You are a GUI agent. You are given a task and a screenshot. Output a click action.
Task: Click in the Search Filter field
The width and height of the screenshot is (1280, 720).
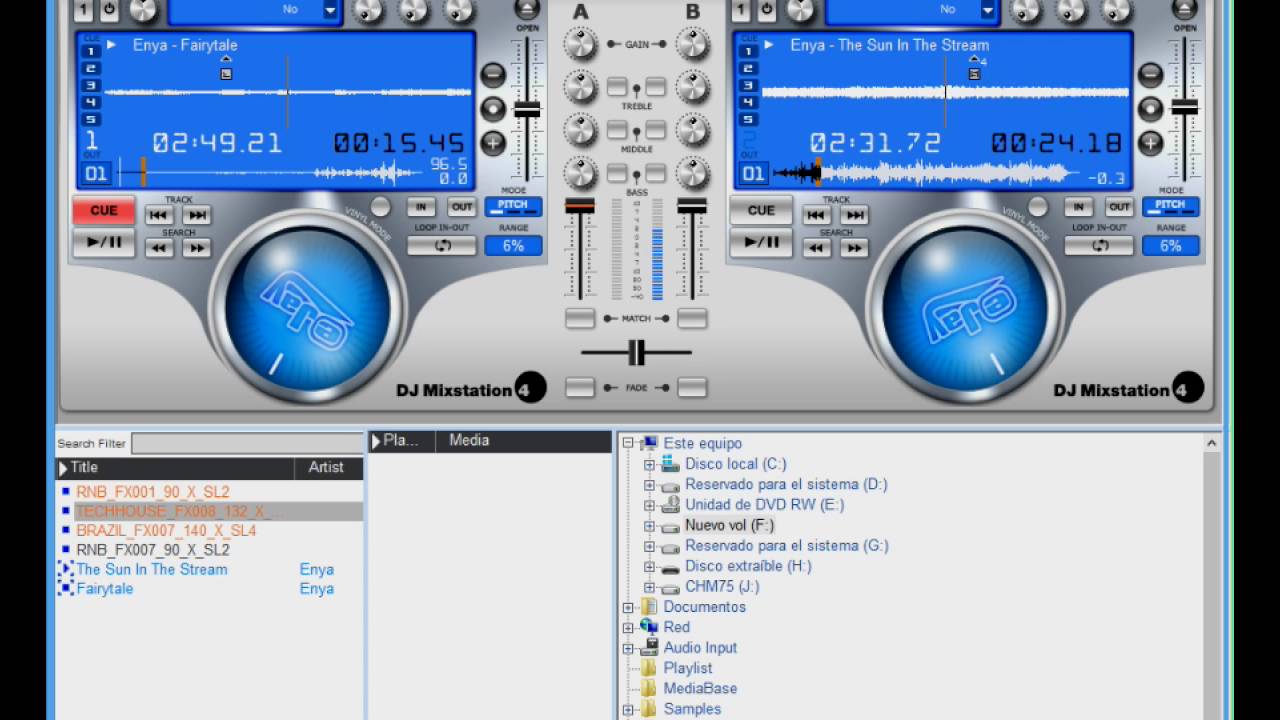247,443
